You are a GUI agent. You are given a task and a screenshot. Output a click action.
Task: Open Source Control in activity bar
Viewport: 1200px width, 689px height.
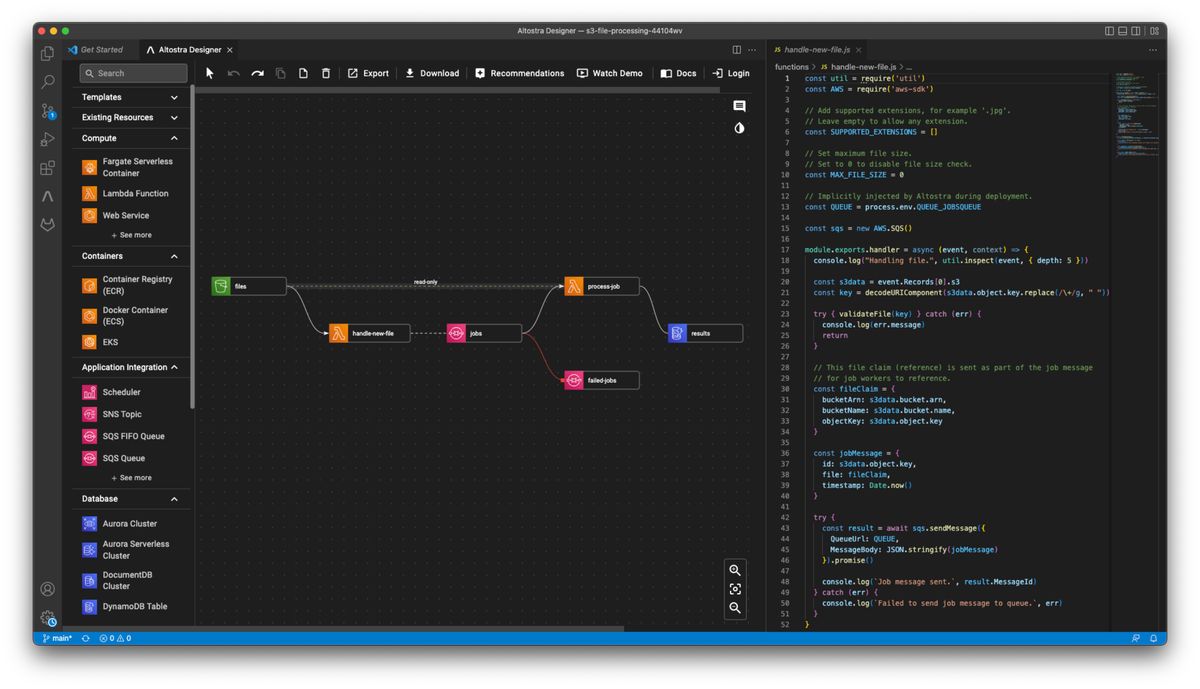tap(47, 111)
